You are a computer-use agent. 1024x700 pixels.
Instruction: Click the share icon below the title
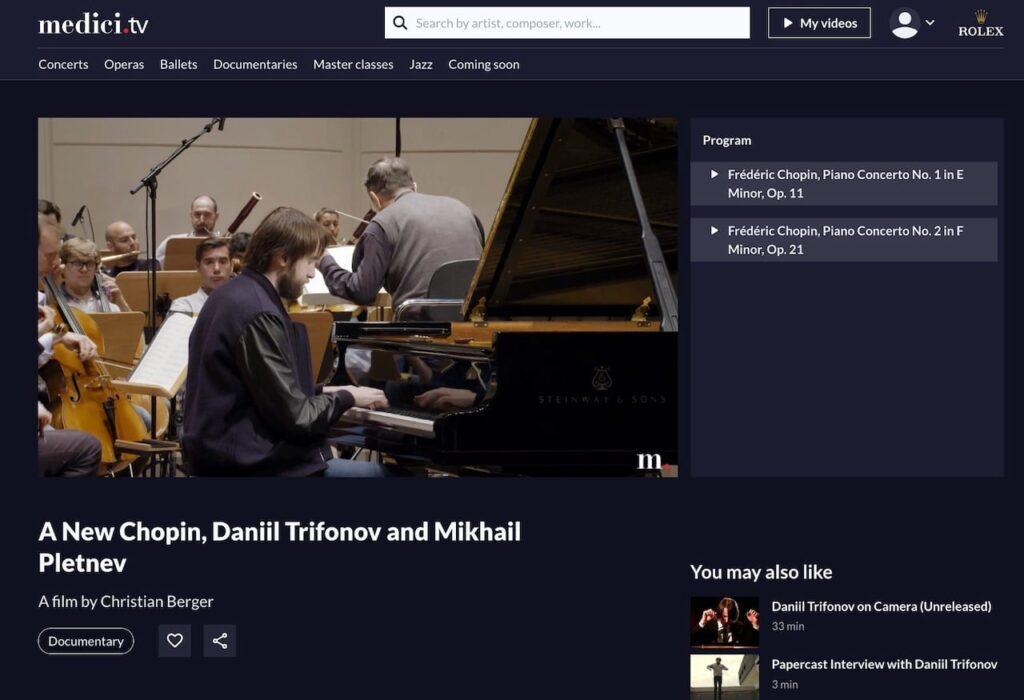click(220, 641)
